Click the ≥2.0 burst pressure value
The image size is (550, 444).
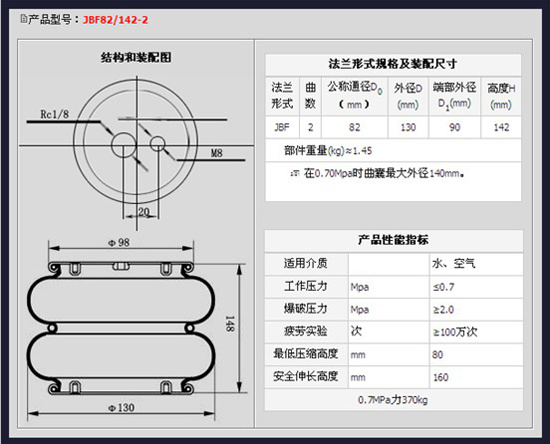tap(443, 310)
